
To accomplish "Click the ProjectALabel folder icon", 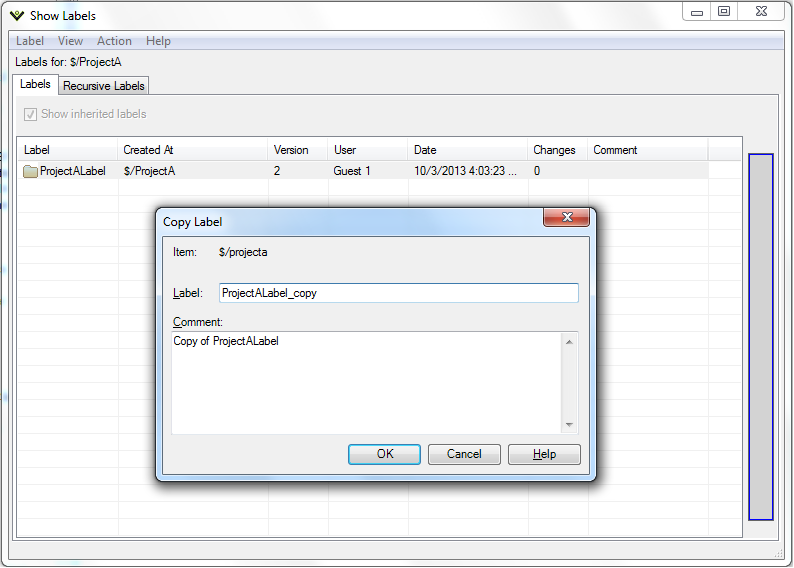I will [x=30, y=171].
